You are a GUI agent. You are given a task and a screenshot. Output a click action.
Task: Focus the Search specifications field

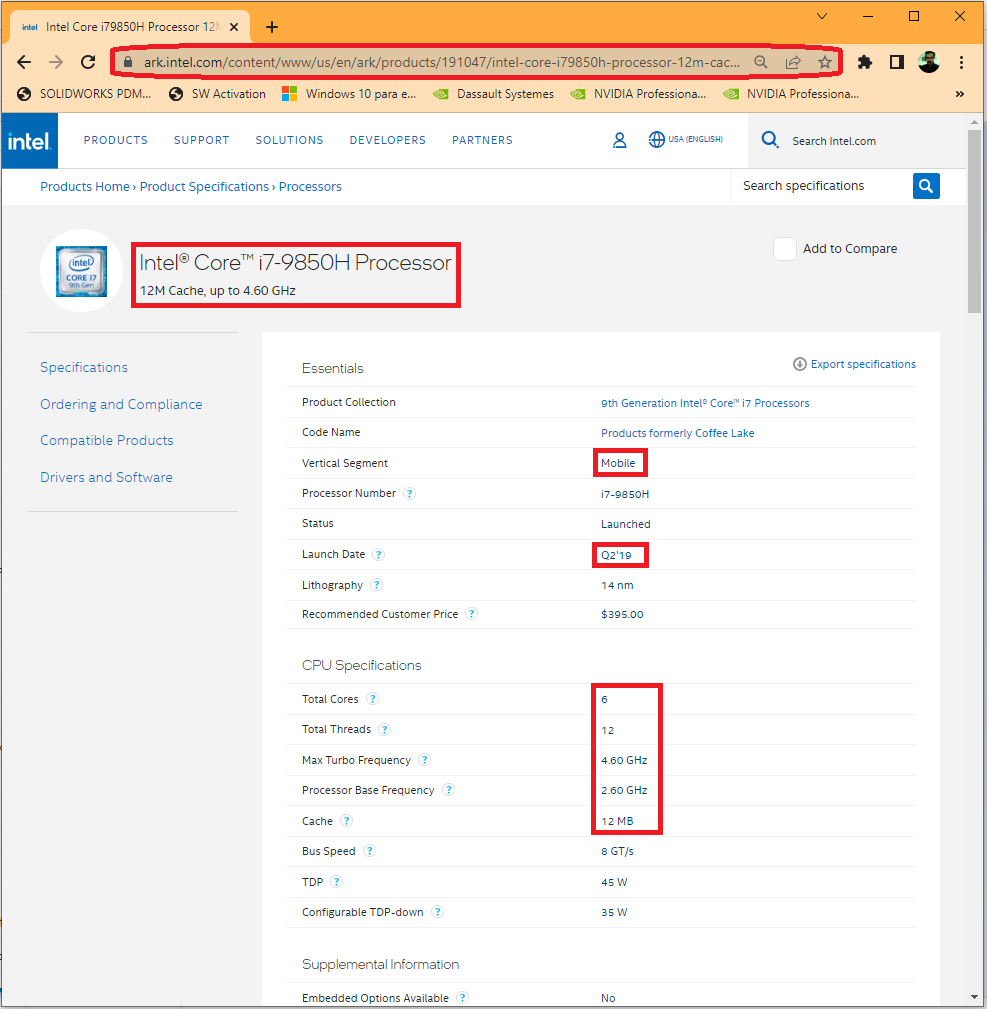822,186
